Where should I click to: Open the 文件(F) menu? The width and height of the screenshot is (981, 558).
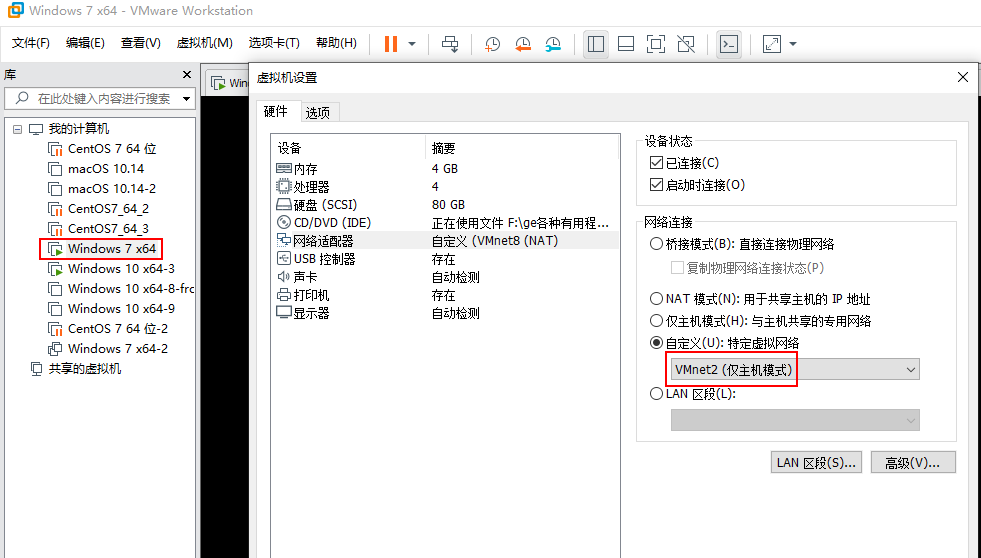point(31,43)
